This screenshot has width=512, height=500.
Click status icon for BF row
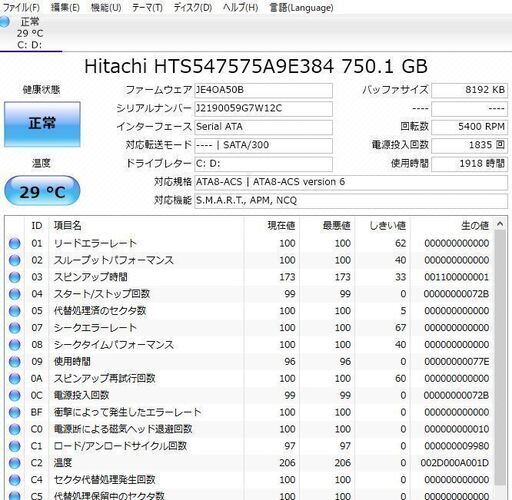(x=14, y=412)
